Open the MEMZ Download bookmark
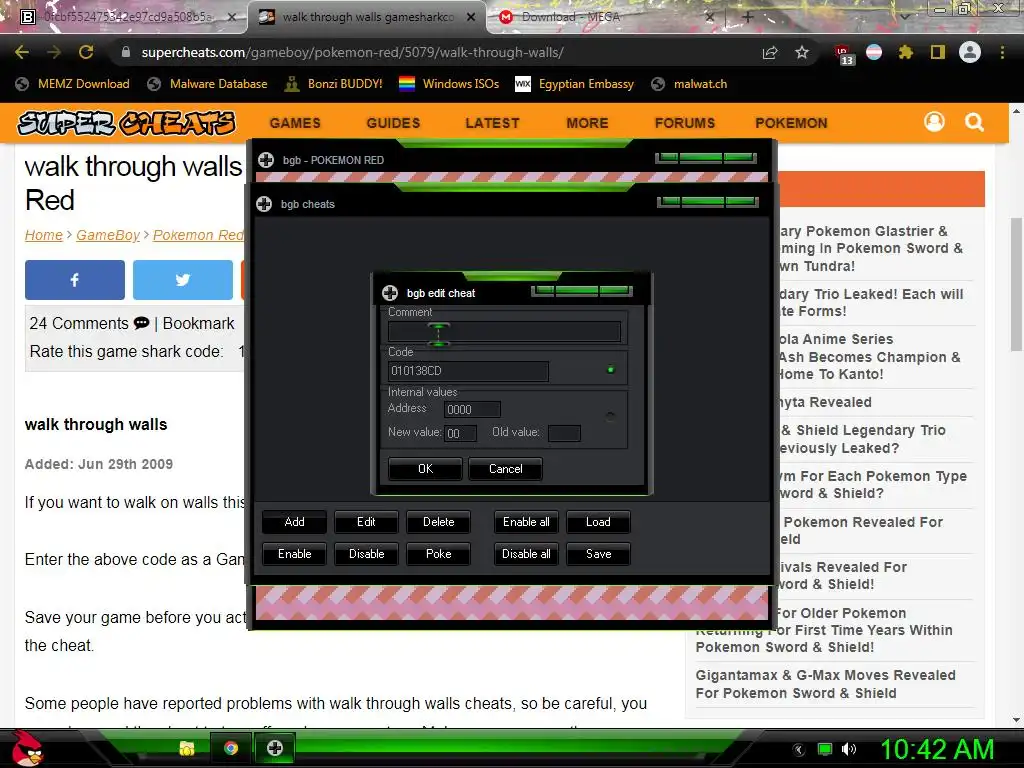1024x768 pixels. pos(72,84)
